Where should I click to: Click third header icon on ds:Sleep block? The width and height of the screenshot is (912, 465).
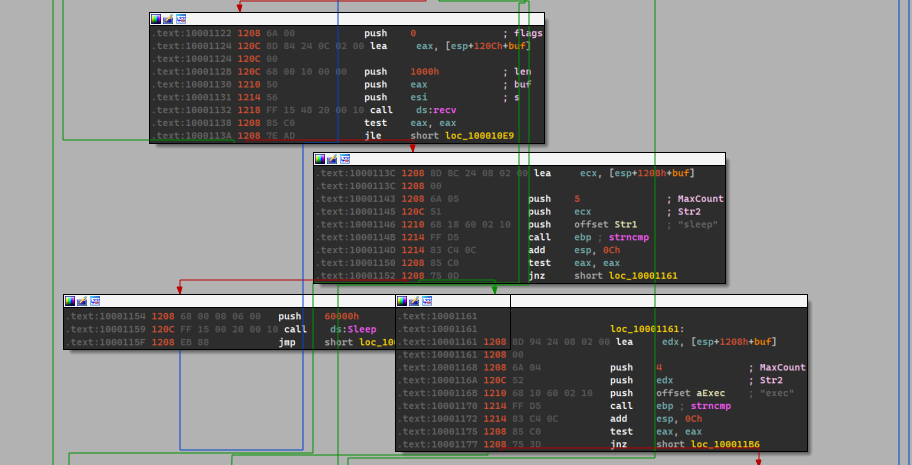(x=95, y=301)
